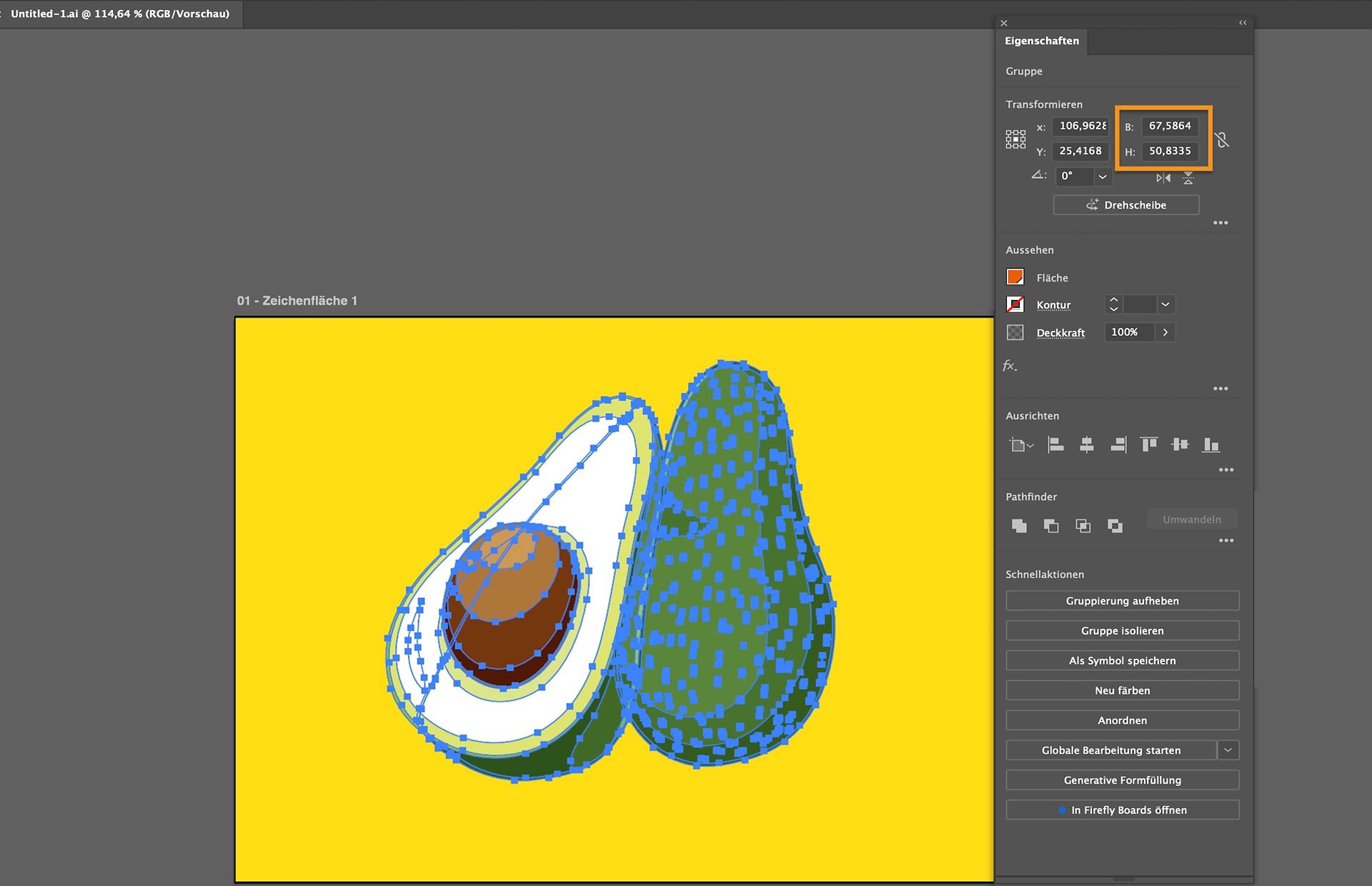This screenshot has height=886, width=1372.
Task: Click the Neu färben button
Action: pyautogui.click(x=1123, y=690)
